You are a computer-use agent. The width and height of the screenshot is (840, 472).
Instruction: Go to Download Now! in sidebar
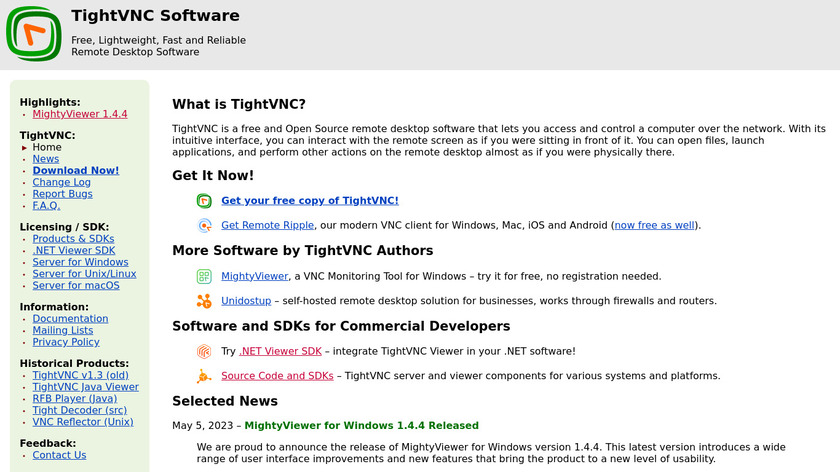pos(76,170)
